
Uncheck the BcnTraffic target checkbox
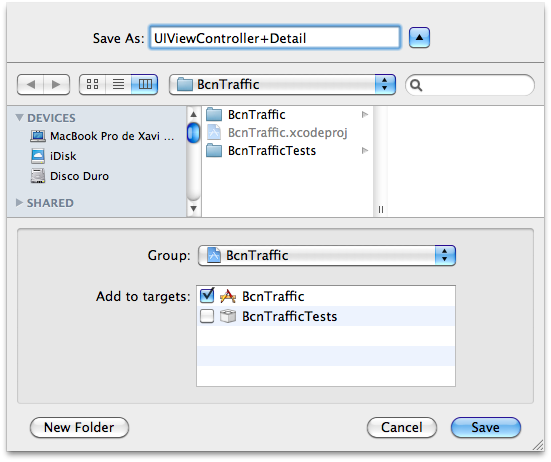point(207,296)
